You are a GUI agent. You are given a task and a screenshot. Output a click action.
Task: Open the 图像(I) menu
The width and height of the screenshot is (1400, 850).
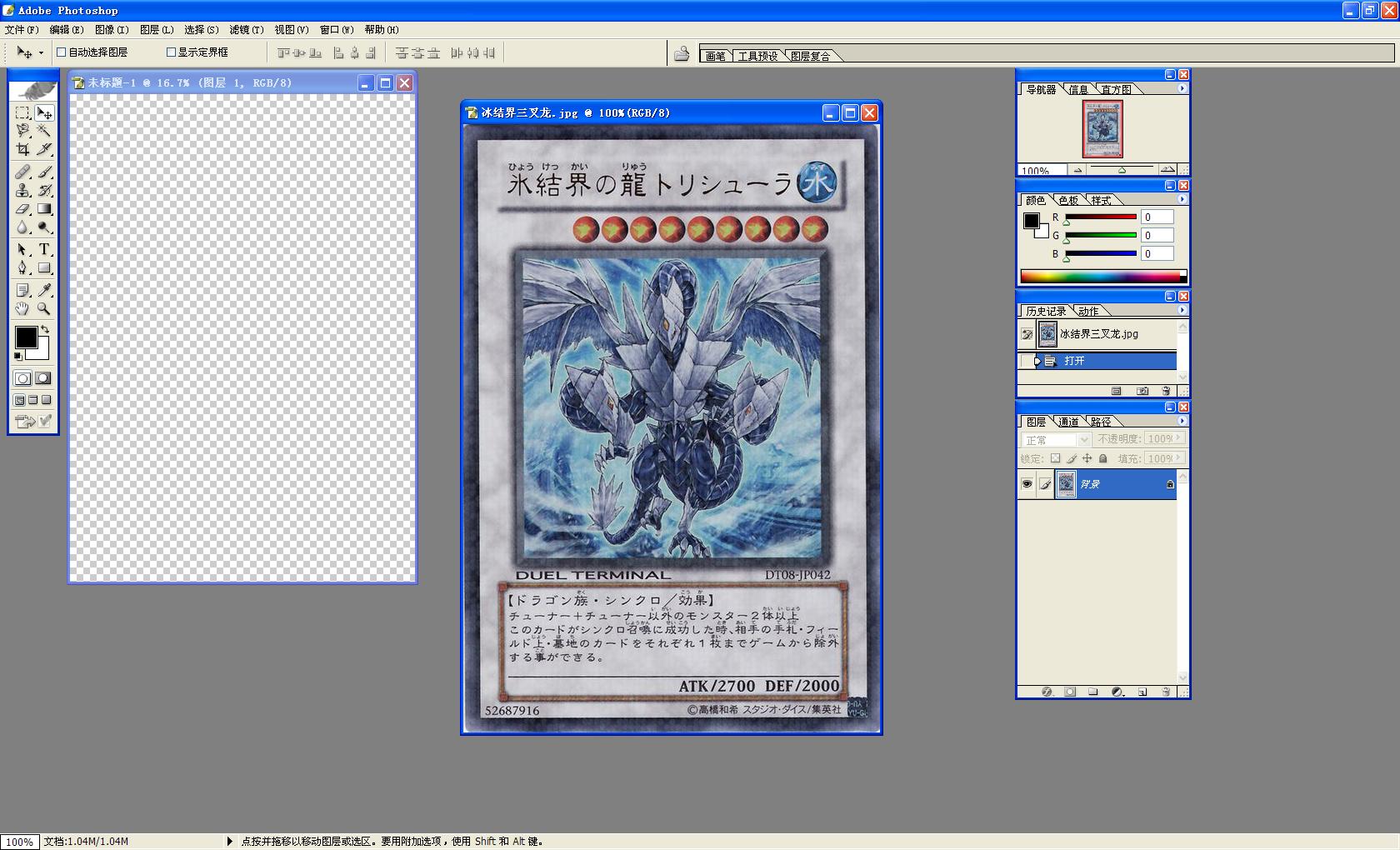112,30
